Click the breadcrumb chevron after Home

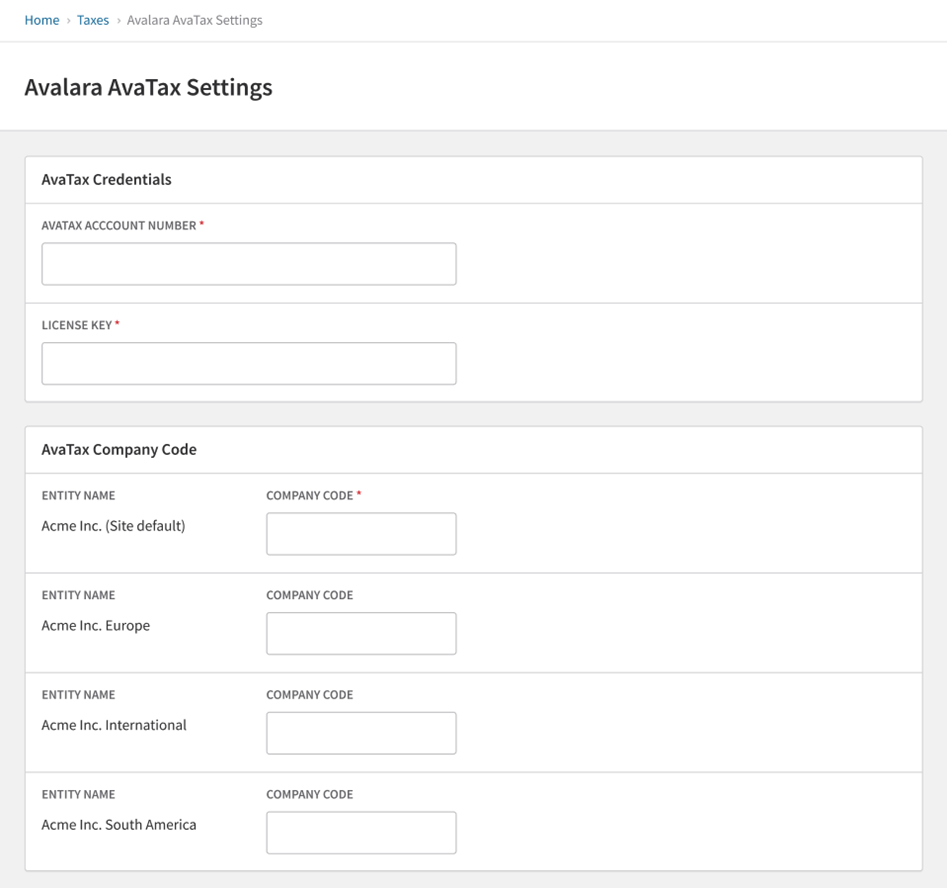point(68,20)
